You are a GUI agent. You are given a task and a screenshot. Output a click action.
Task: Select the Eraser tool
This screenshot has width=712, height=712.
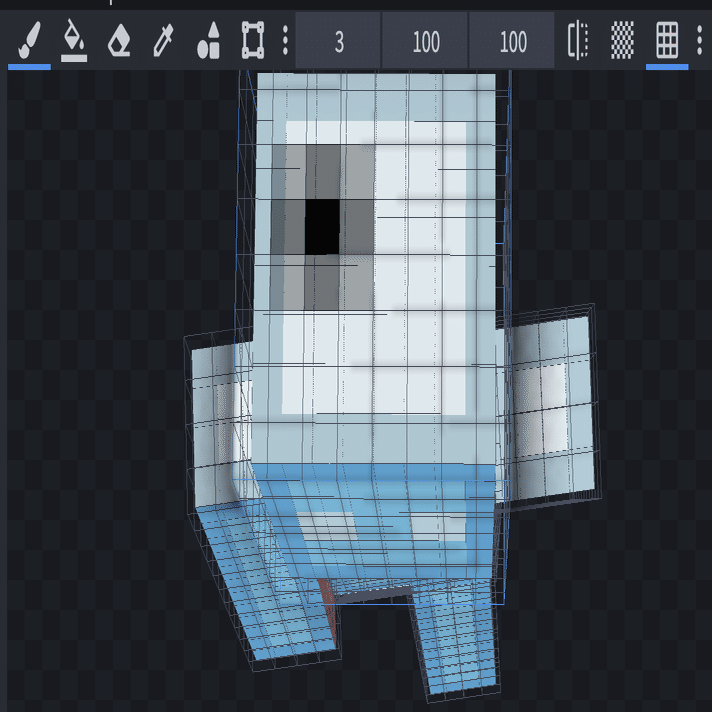[x=119, y=41]
